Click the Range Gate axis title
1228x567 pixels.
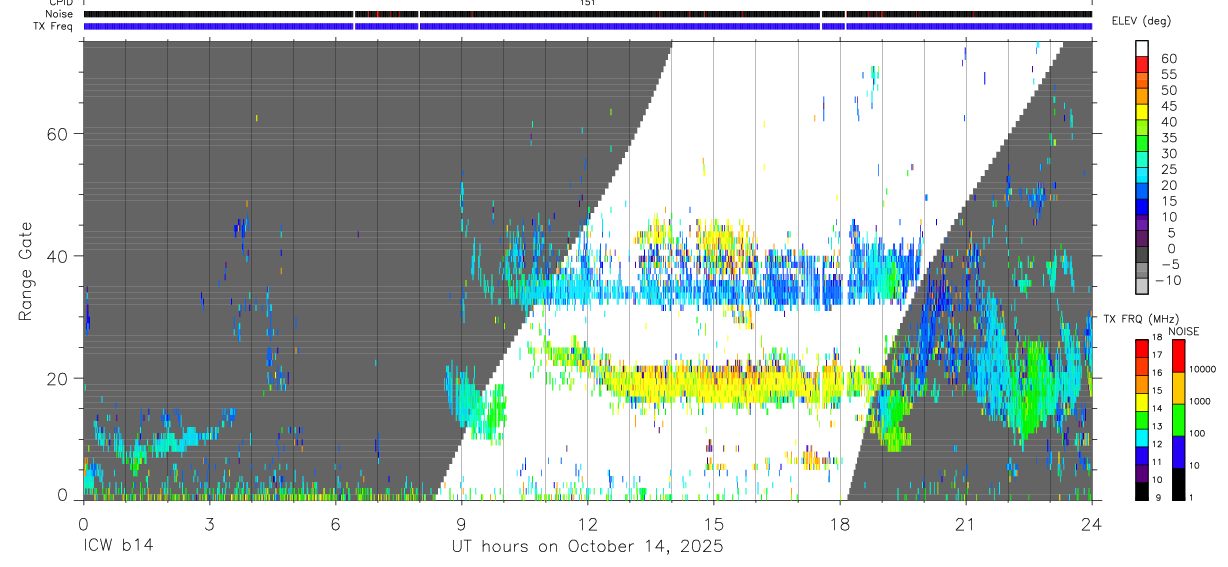25,271
